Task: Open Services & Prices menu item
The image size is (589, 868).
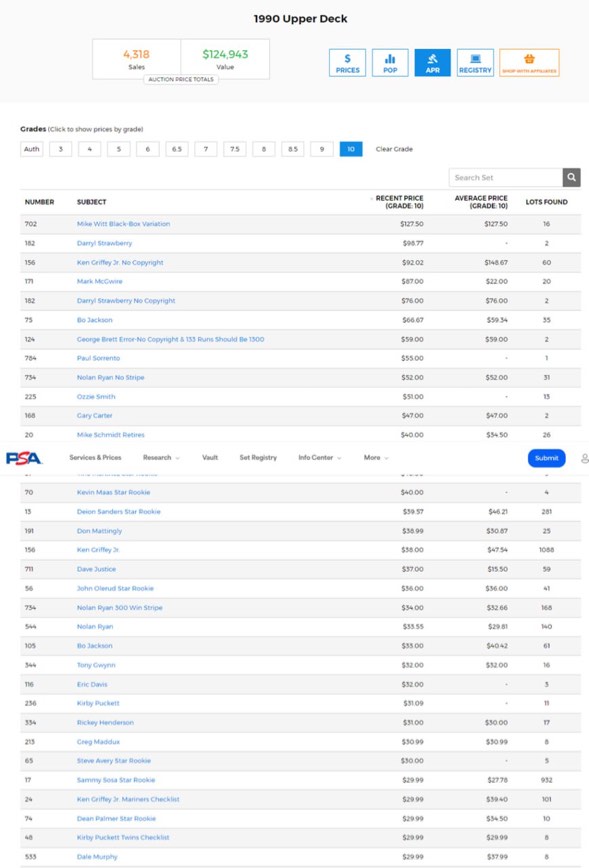Action: [95, 458]
